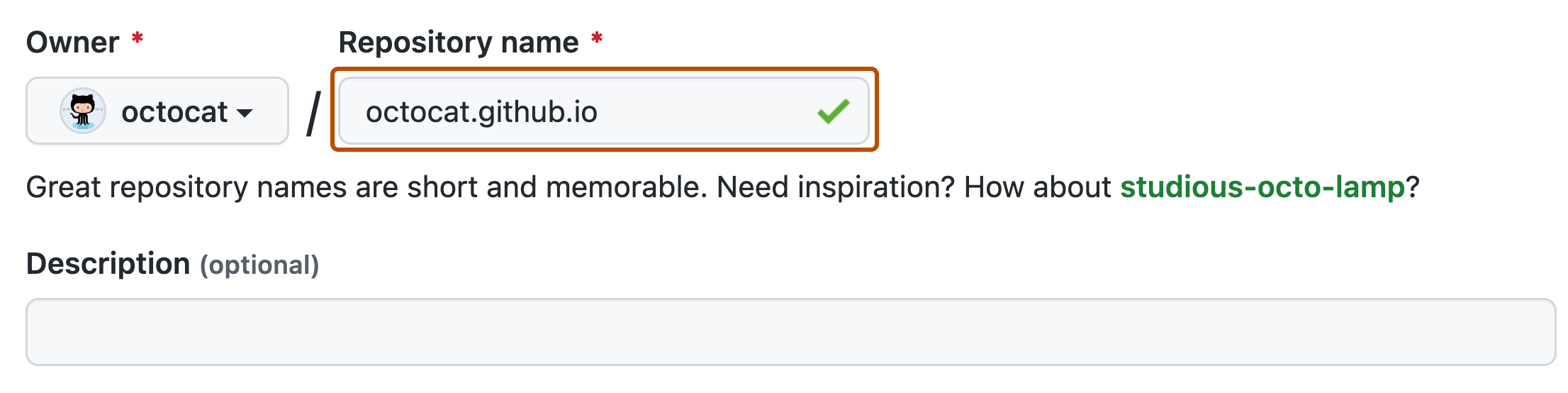This screenshot has height=393, width=1568.
Task: Place cursor on octocat.github.io text
Action: pos(481,112)
